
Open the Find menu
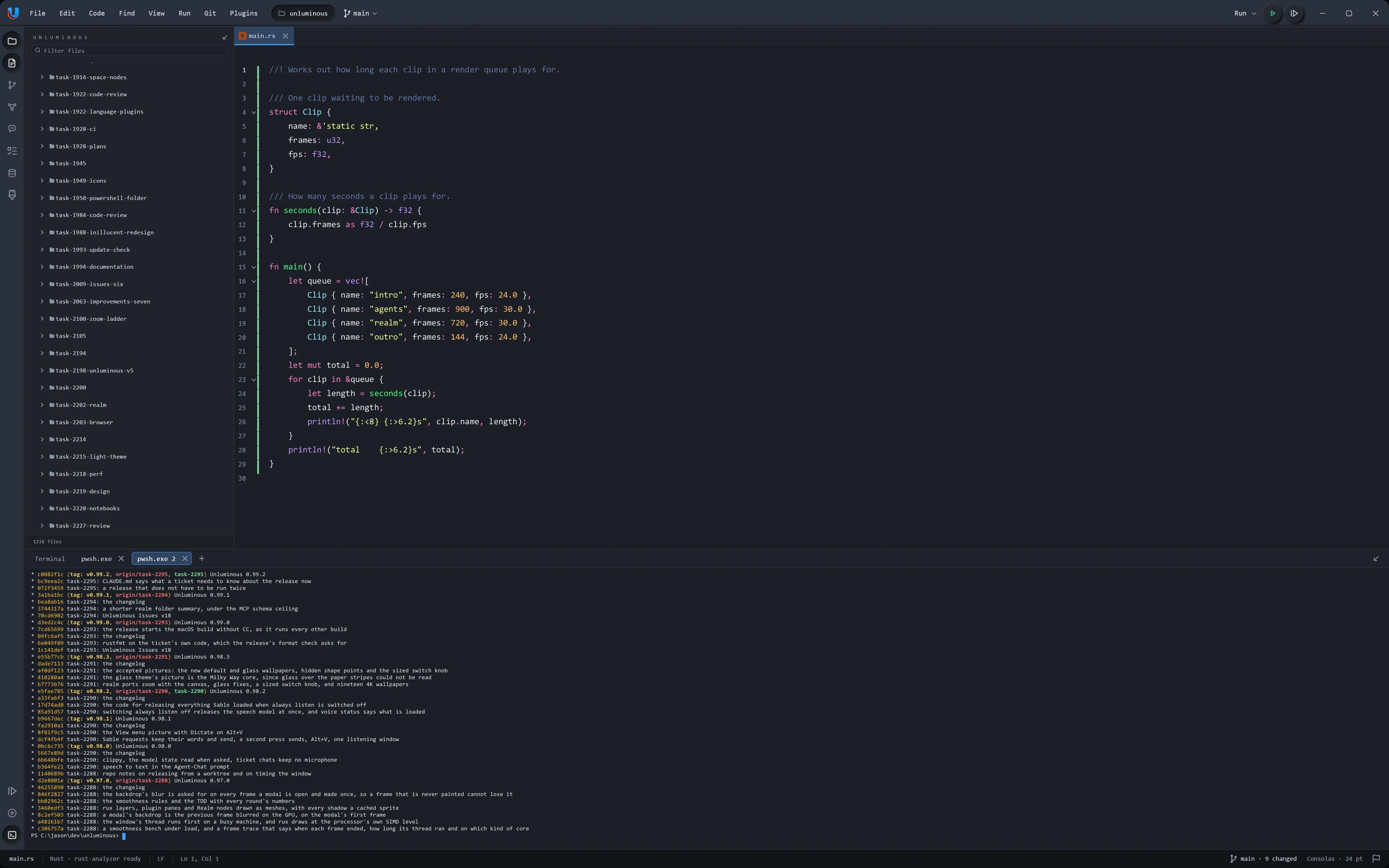tap(127, 13)
